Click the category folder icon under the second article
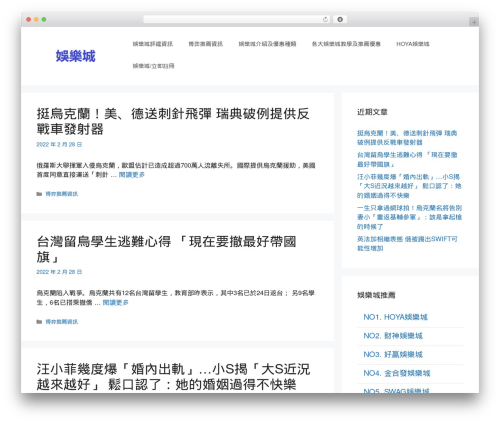Image resolution: width=500 pixels, height=423 pixels. 39,322
